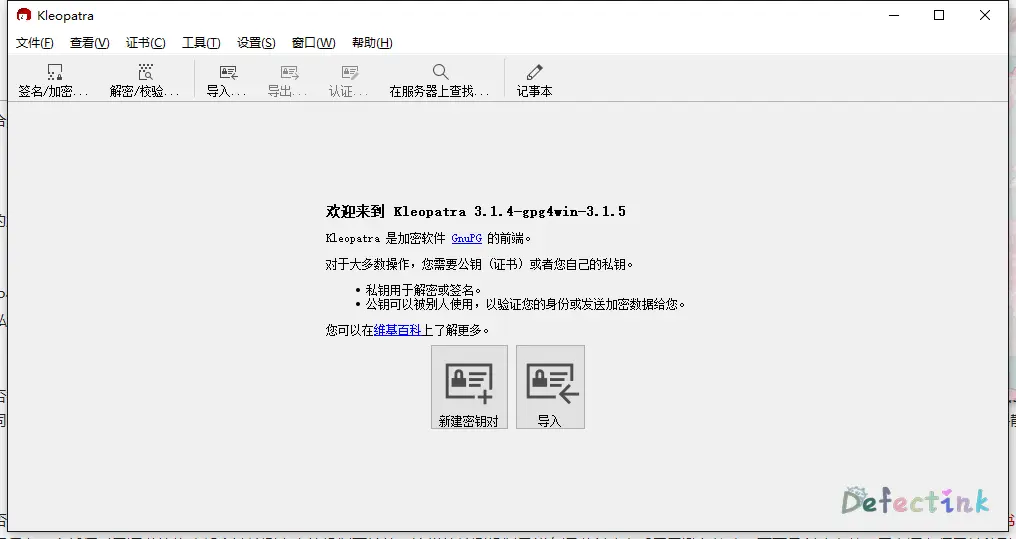
Task: Open the 窗口(W) menu
Action: (314, 43)
